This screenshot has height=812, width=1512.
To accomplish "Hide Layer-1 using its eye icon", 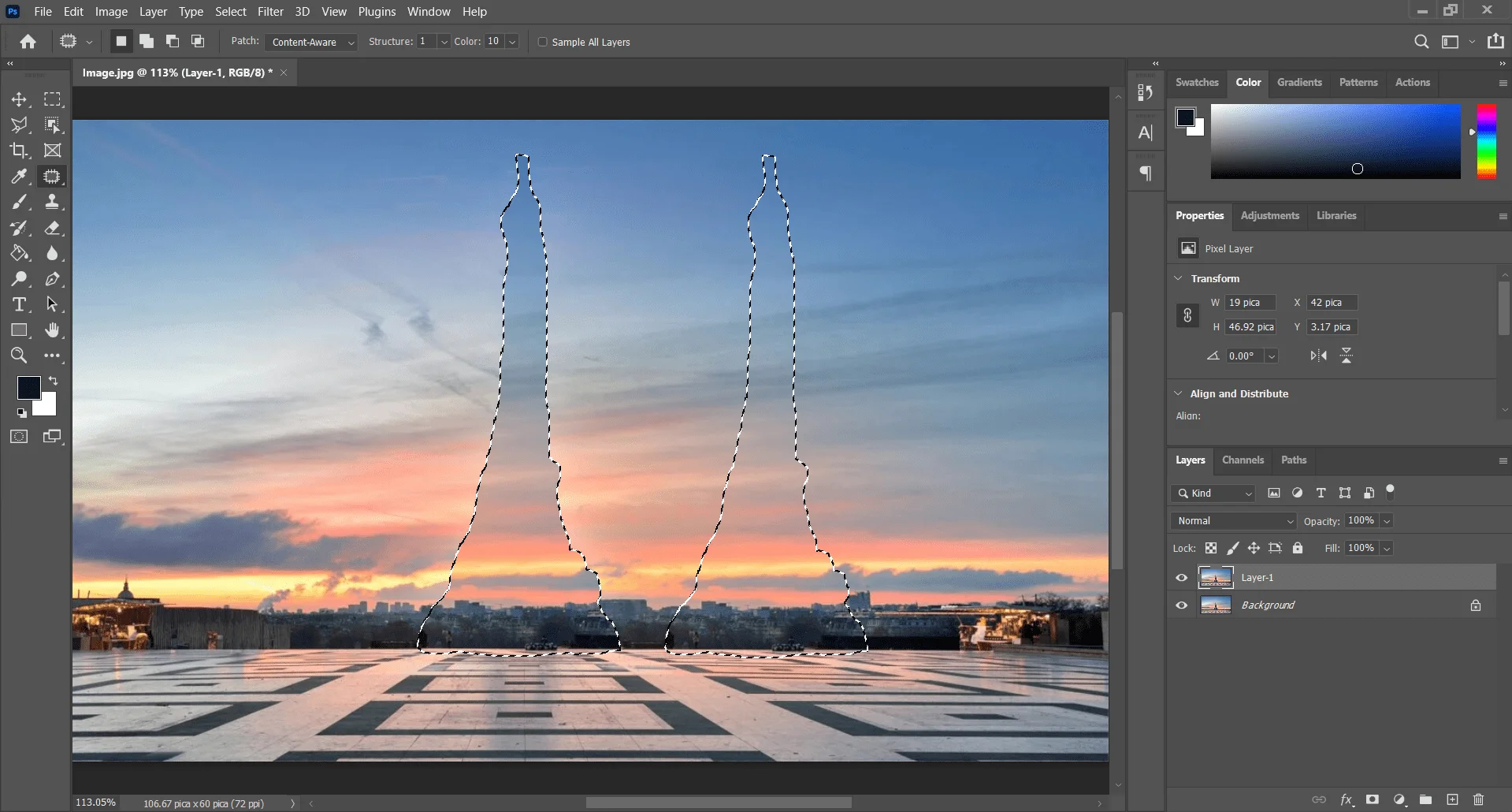I will click(x=1181, y=578).
